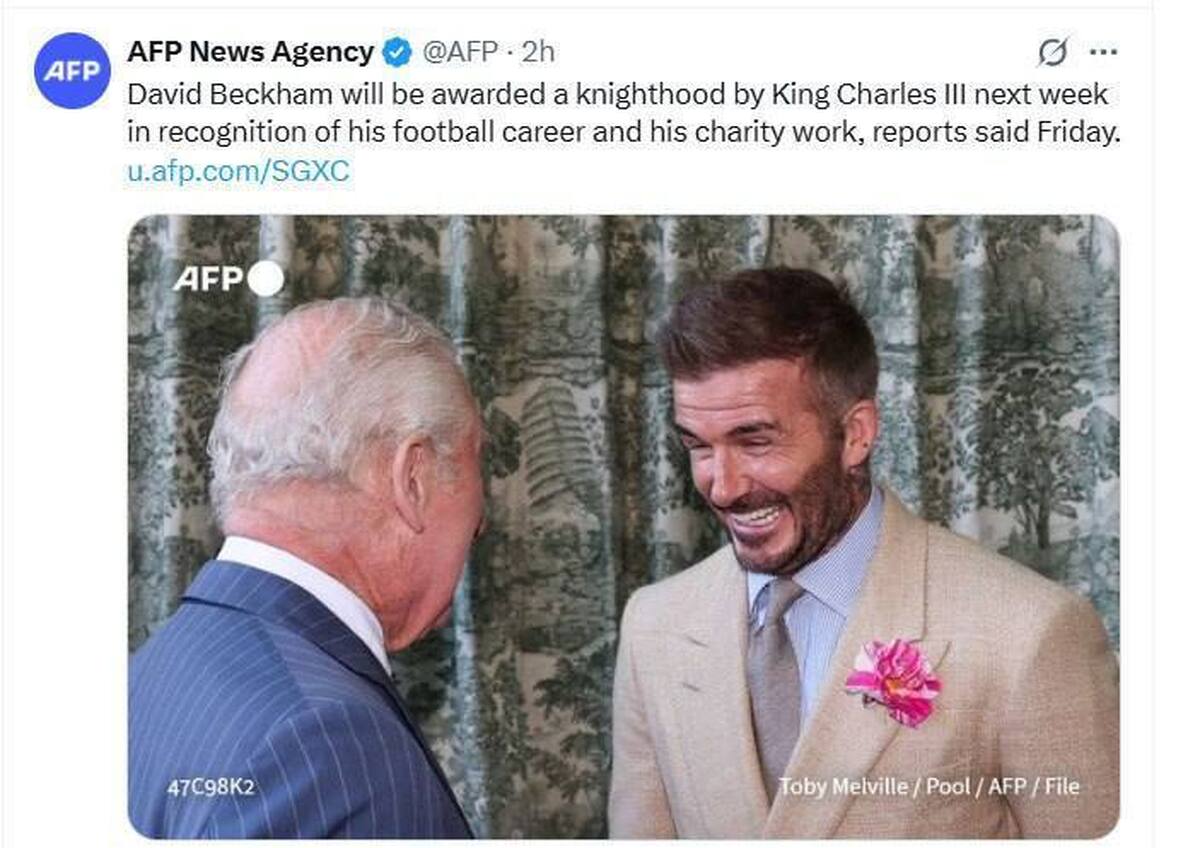The height and width of the screenshot is (848, 1200).
Task: Open the three-dot more options menu
Action: (1103, 52)
